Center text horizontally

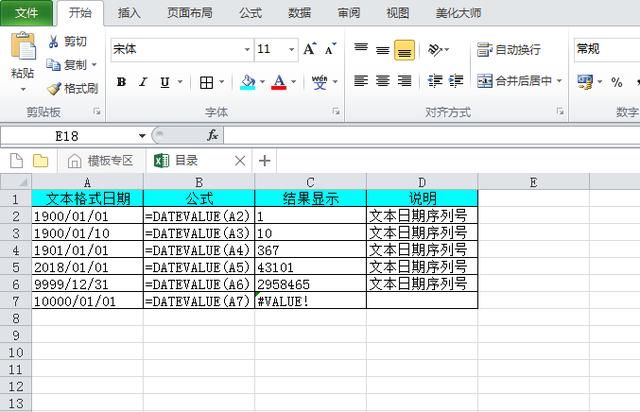[382, 81]
